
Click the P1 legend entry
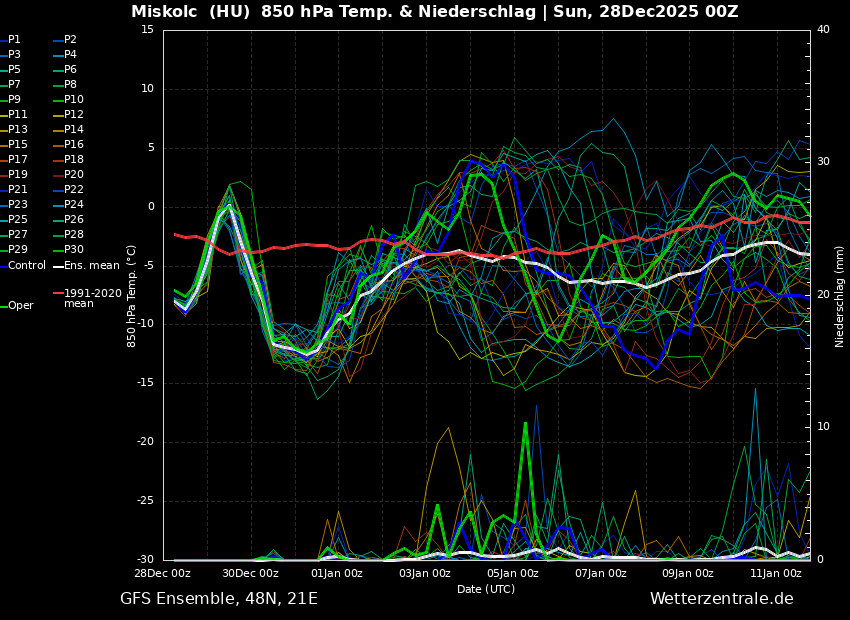[14, 40]
